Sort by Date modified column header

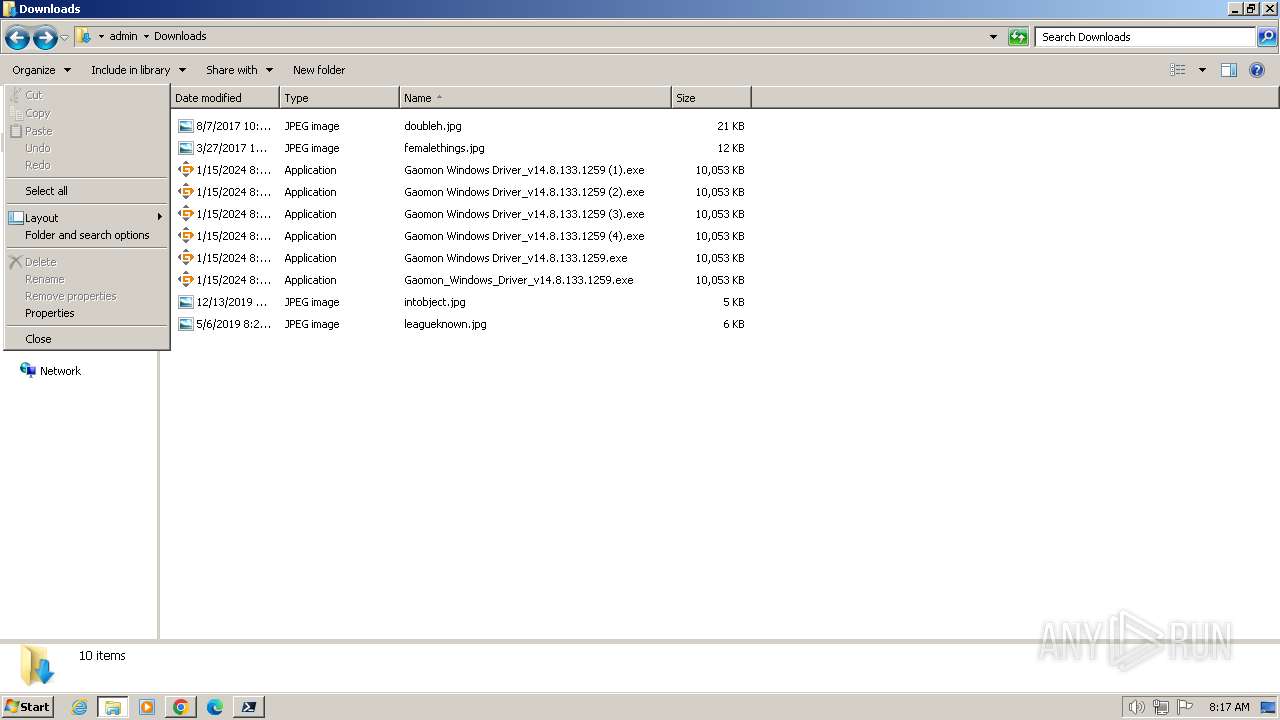[225, 98]
